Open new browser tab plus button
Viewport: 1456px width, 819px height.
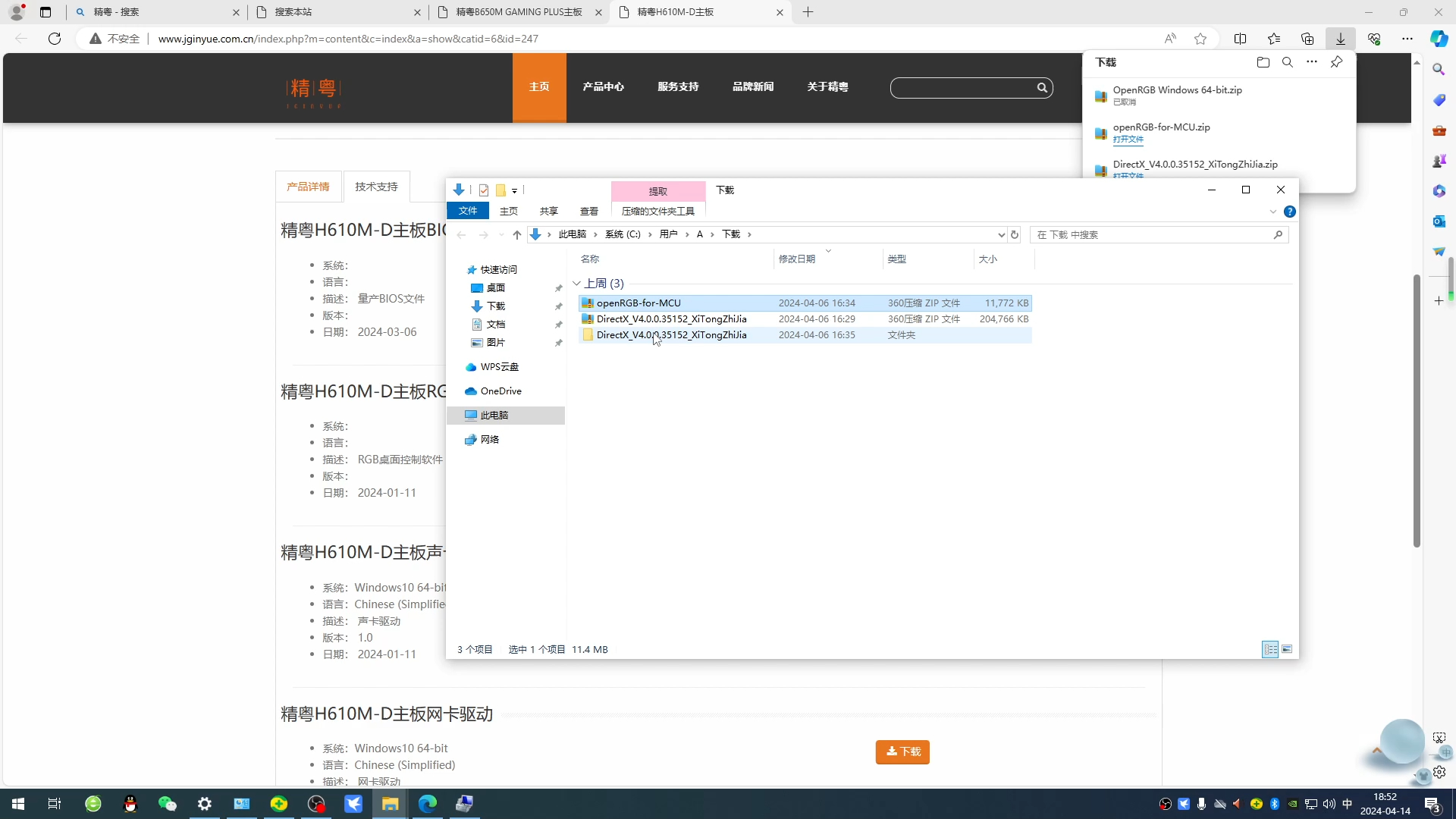[808, 12]
